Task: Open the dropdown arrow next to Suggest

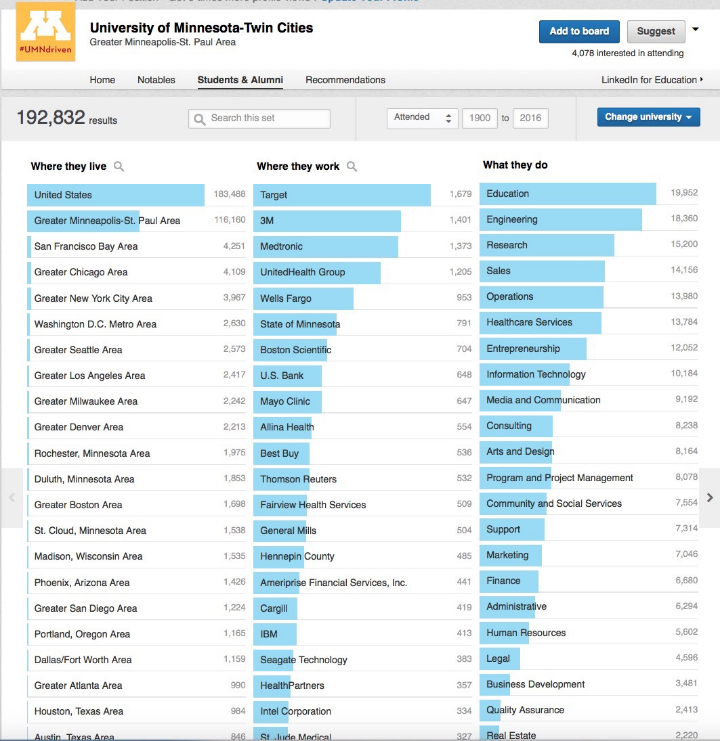Action: coord(695,29)
